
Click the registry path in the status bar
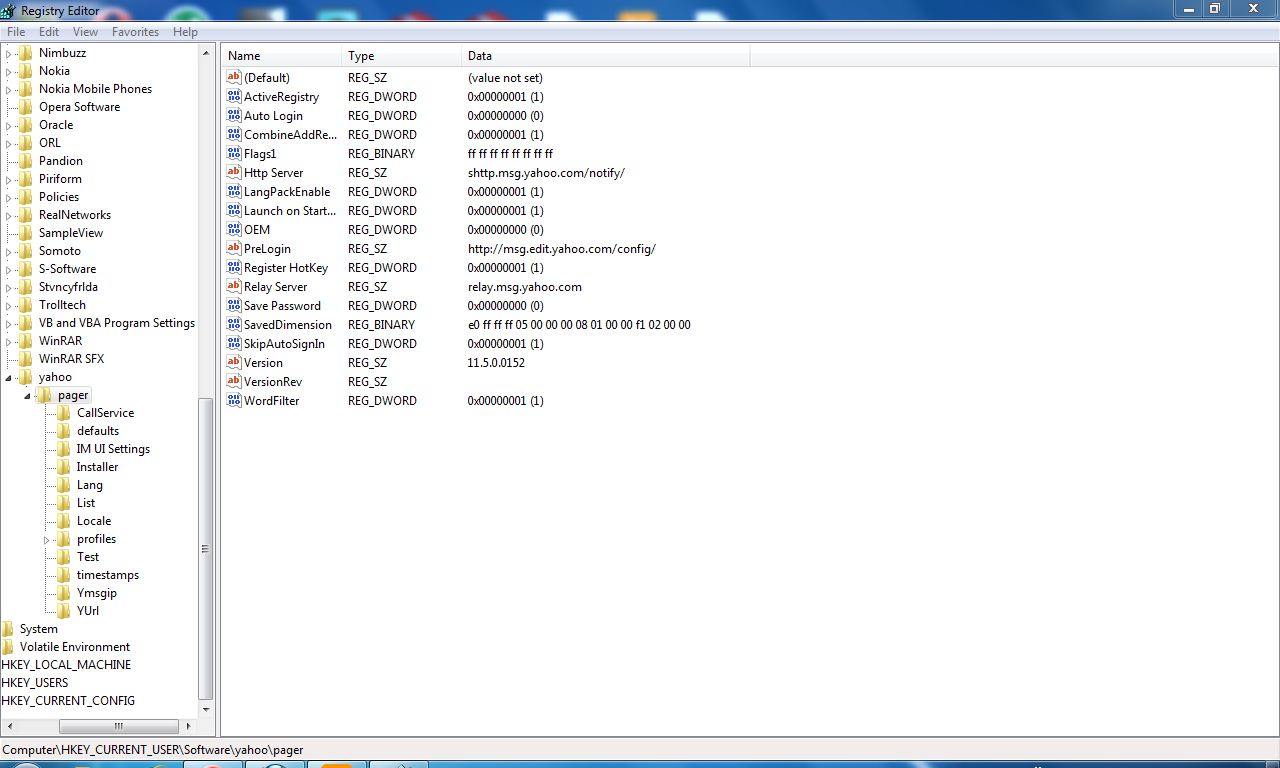coord(153,750)
